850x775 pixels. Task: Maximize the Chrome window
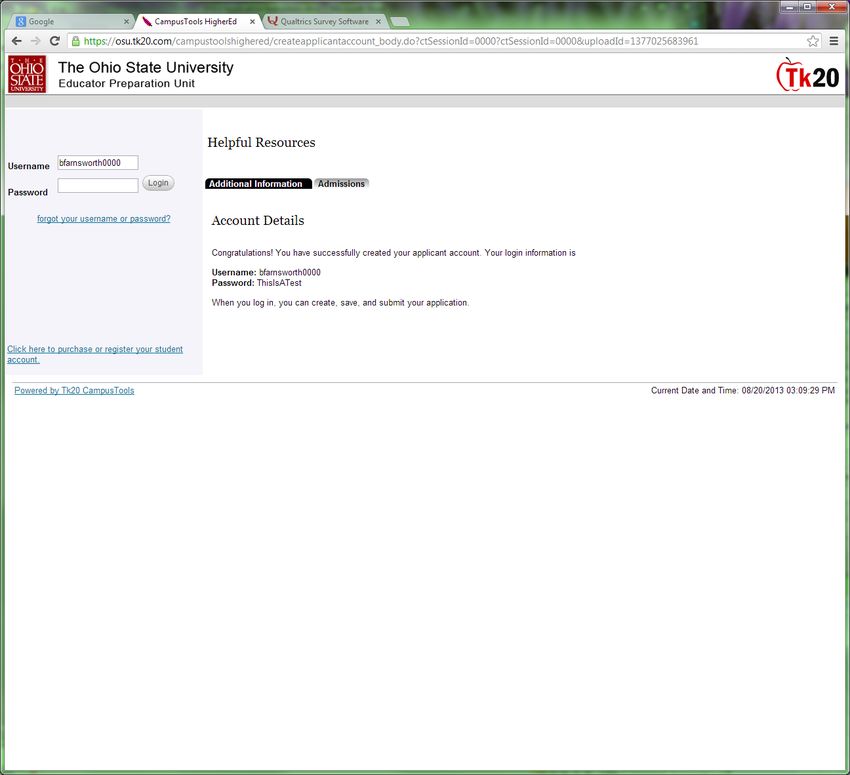pyautogui.click(x=807, y=7)
